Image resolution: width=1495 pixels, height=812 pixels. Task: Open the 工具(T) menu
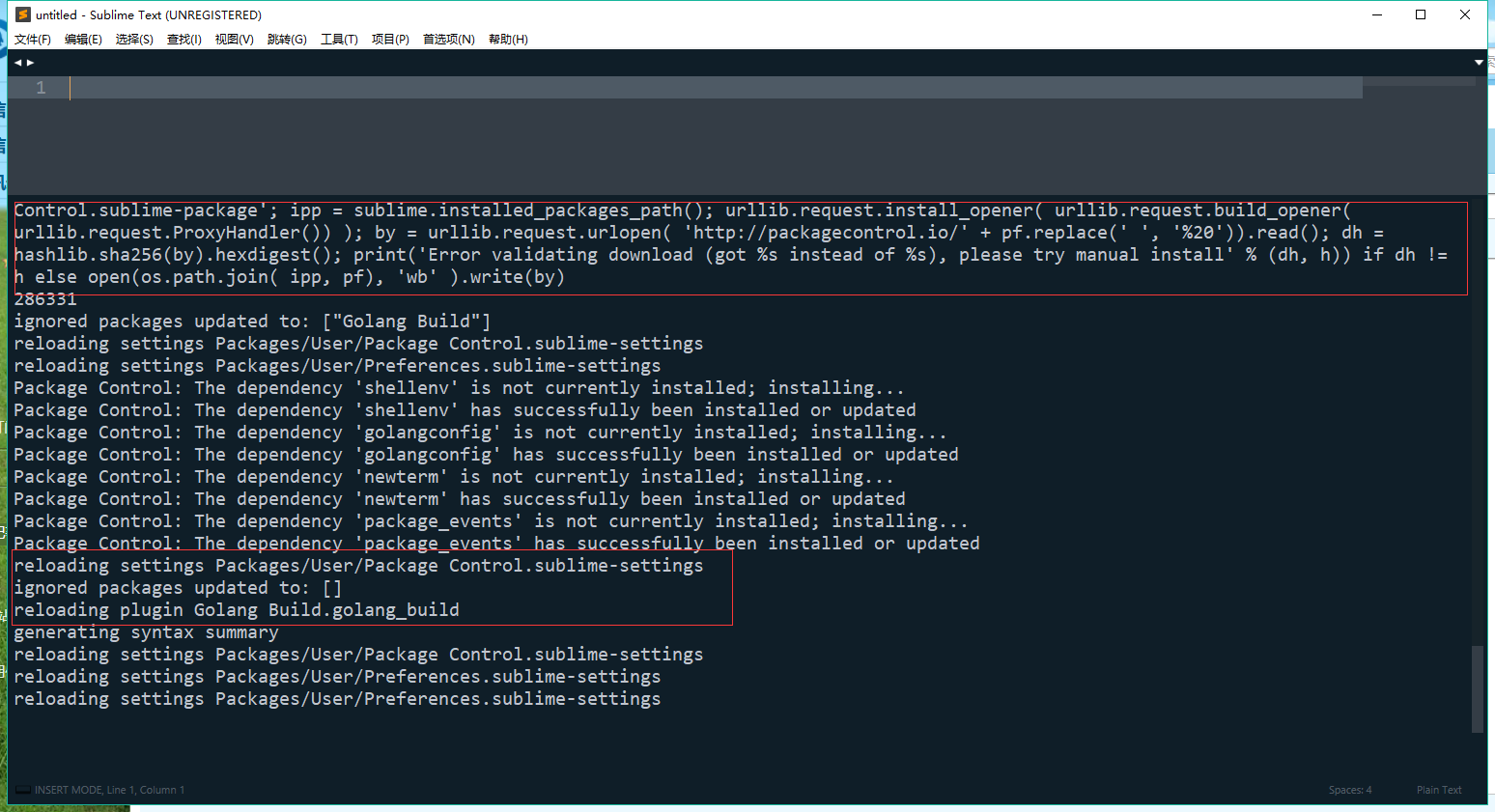point(339,40)
